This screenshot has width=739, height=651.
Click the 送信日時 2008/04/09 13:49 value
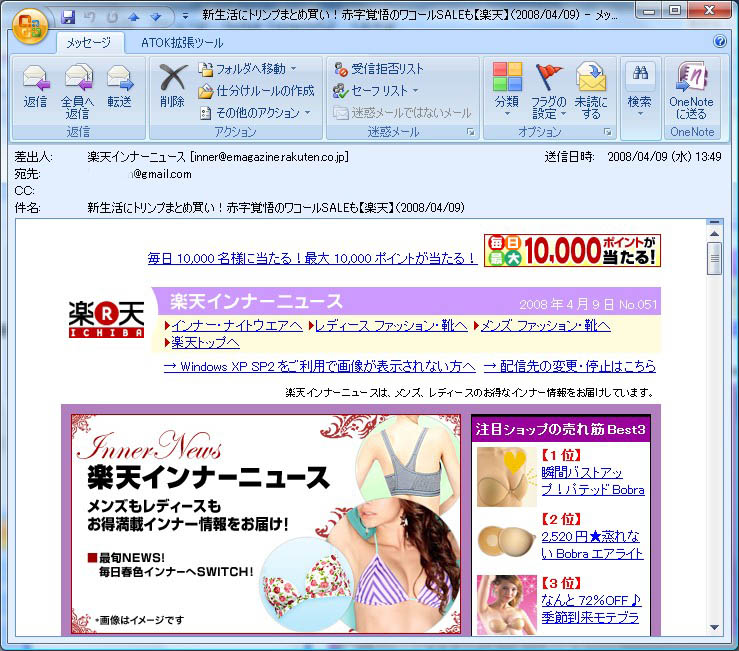[664, 157]
